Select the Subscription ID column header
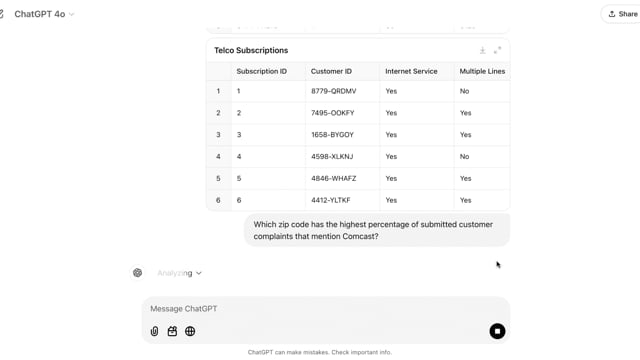This screenshot has width=640, height=360. 262,71
